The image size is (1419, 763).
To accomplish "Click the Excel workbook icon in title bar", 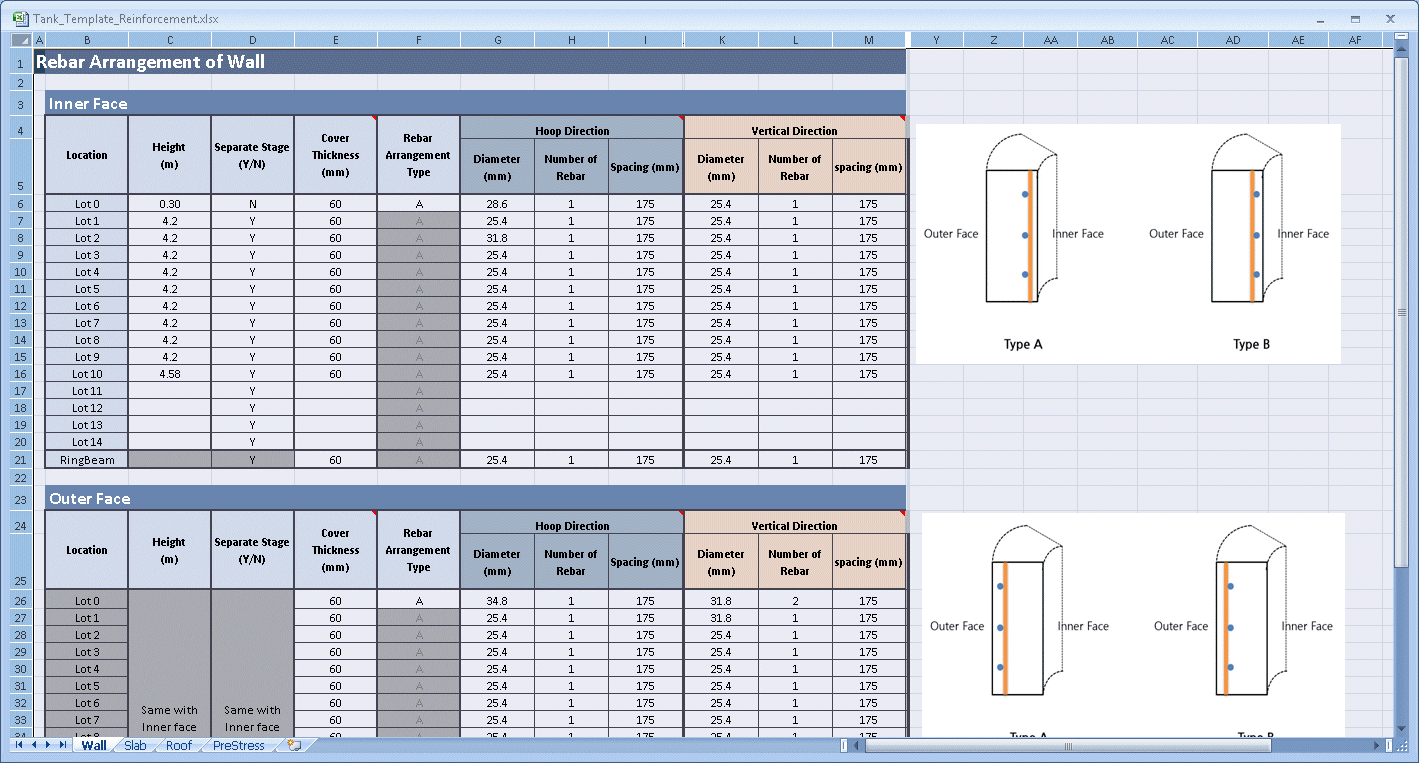I will [x=20, y=18].
